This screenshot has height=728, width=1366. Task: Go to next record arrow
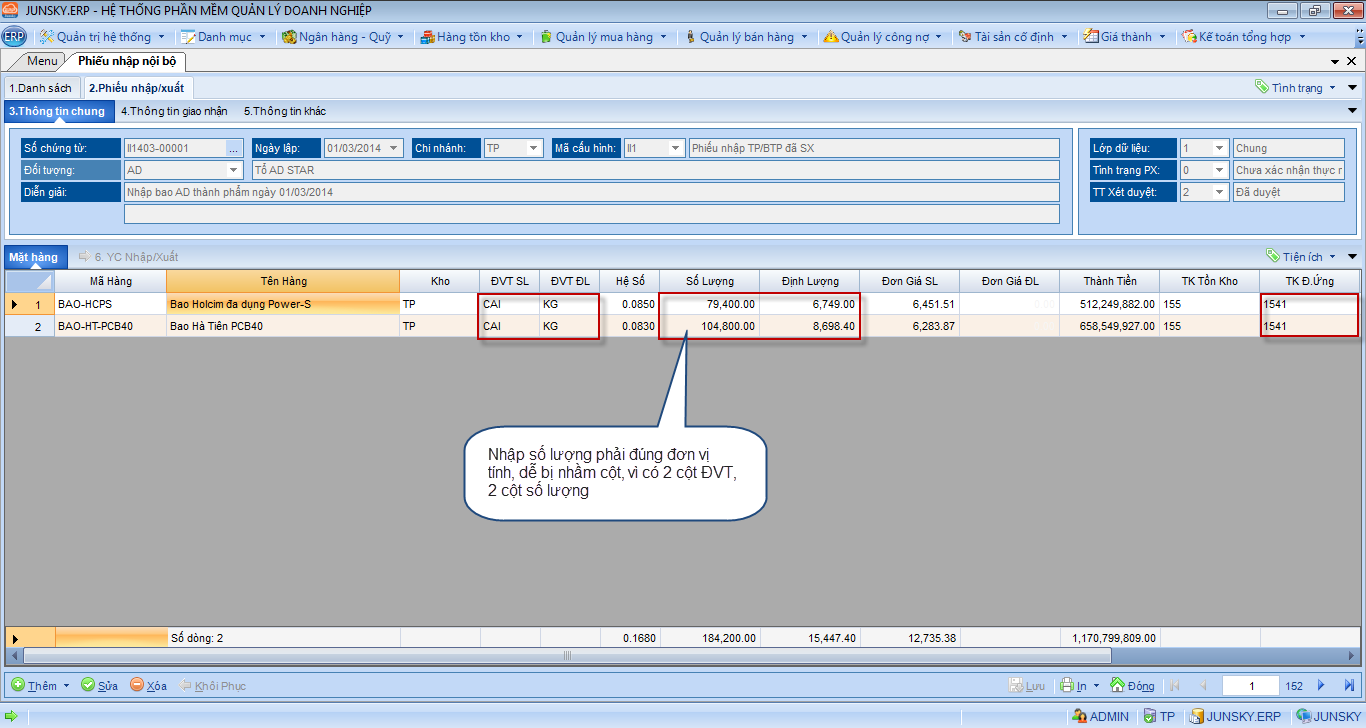click(1321, 685)
